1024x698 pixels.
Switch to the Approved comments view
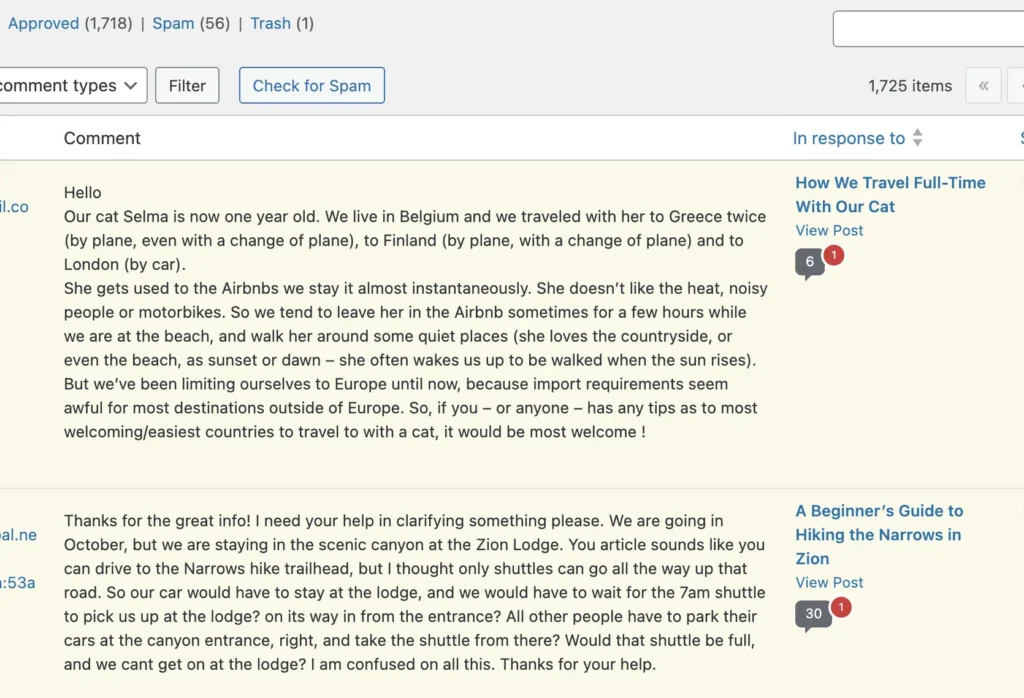[43, 24]
